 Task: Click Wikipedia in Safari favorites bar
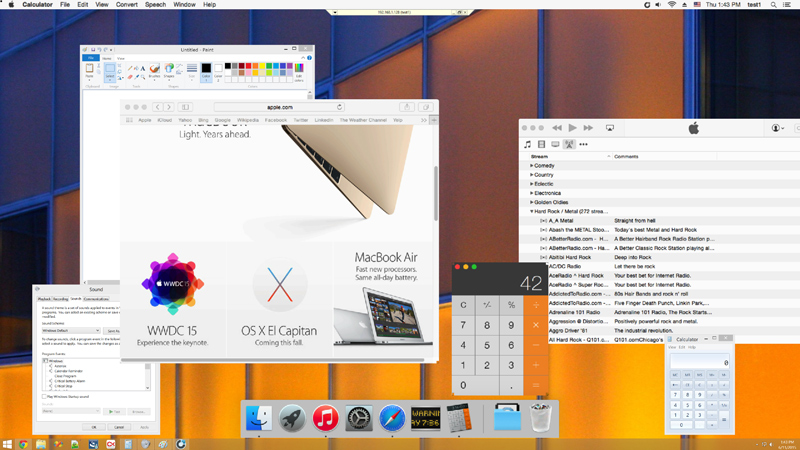coord(247,120)
